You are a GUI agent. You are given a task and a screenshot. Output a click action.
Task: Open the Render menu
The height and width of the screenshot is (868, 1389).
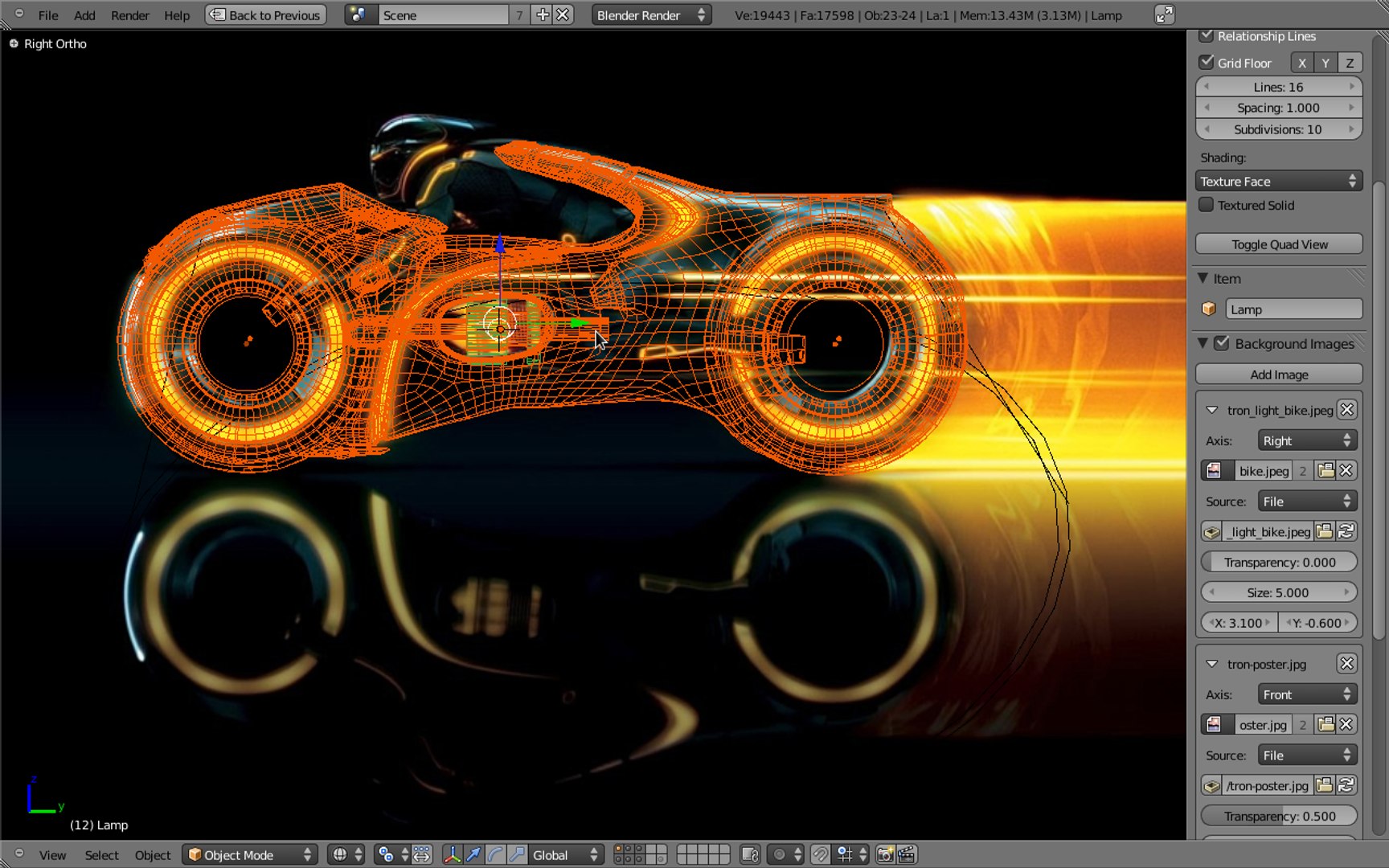(129, 14)
